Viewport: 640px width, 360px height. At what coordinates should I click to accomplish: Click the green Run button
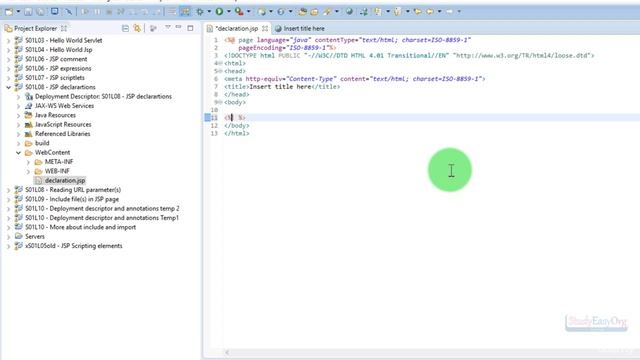tap(219, 11)
